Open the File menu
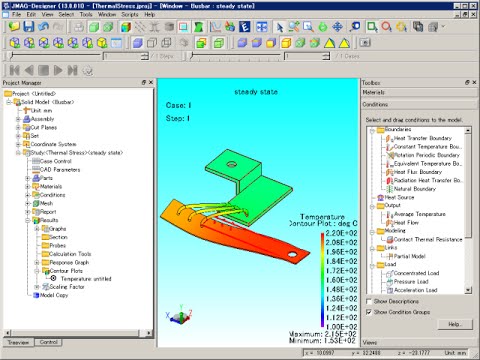The image size is (480, 360). 16,14
